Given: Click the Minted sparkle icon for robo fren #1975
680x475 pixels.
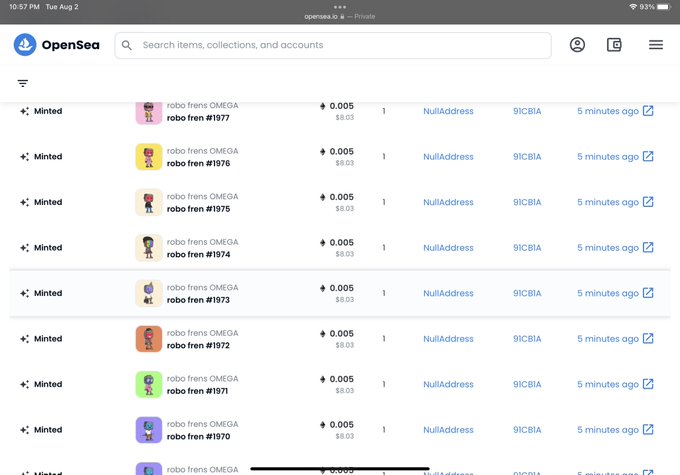Looking at the screenshot, I should click(24, 202).
